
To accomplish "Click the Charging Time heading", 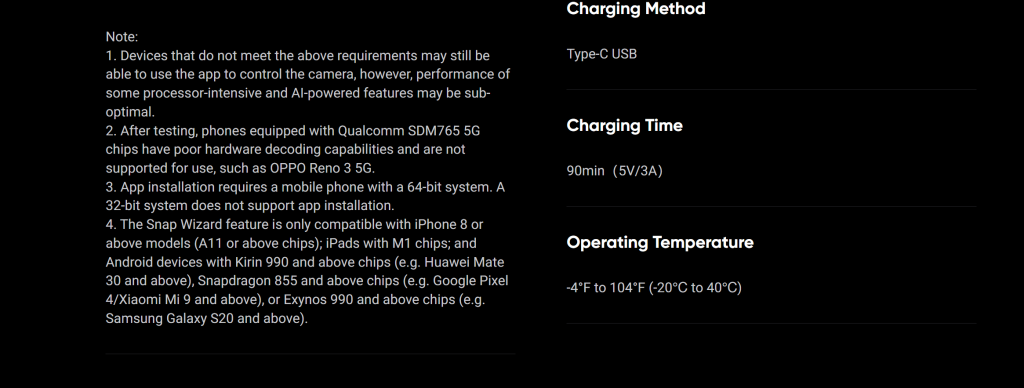I will (x=624, y=125).
